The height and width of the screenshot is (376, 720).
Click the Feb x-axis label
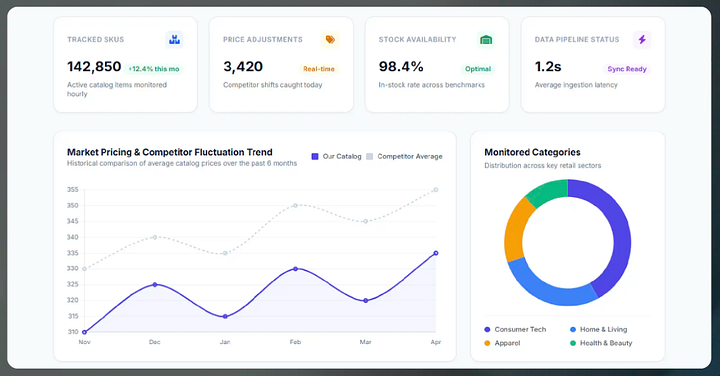295,342
